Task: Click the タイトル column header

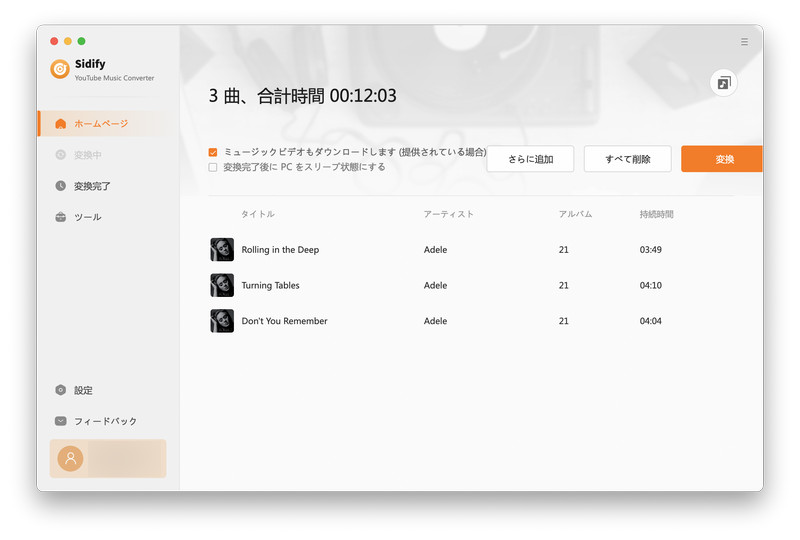Action: pyautogui.click(x=258, y=214)
